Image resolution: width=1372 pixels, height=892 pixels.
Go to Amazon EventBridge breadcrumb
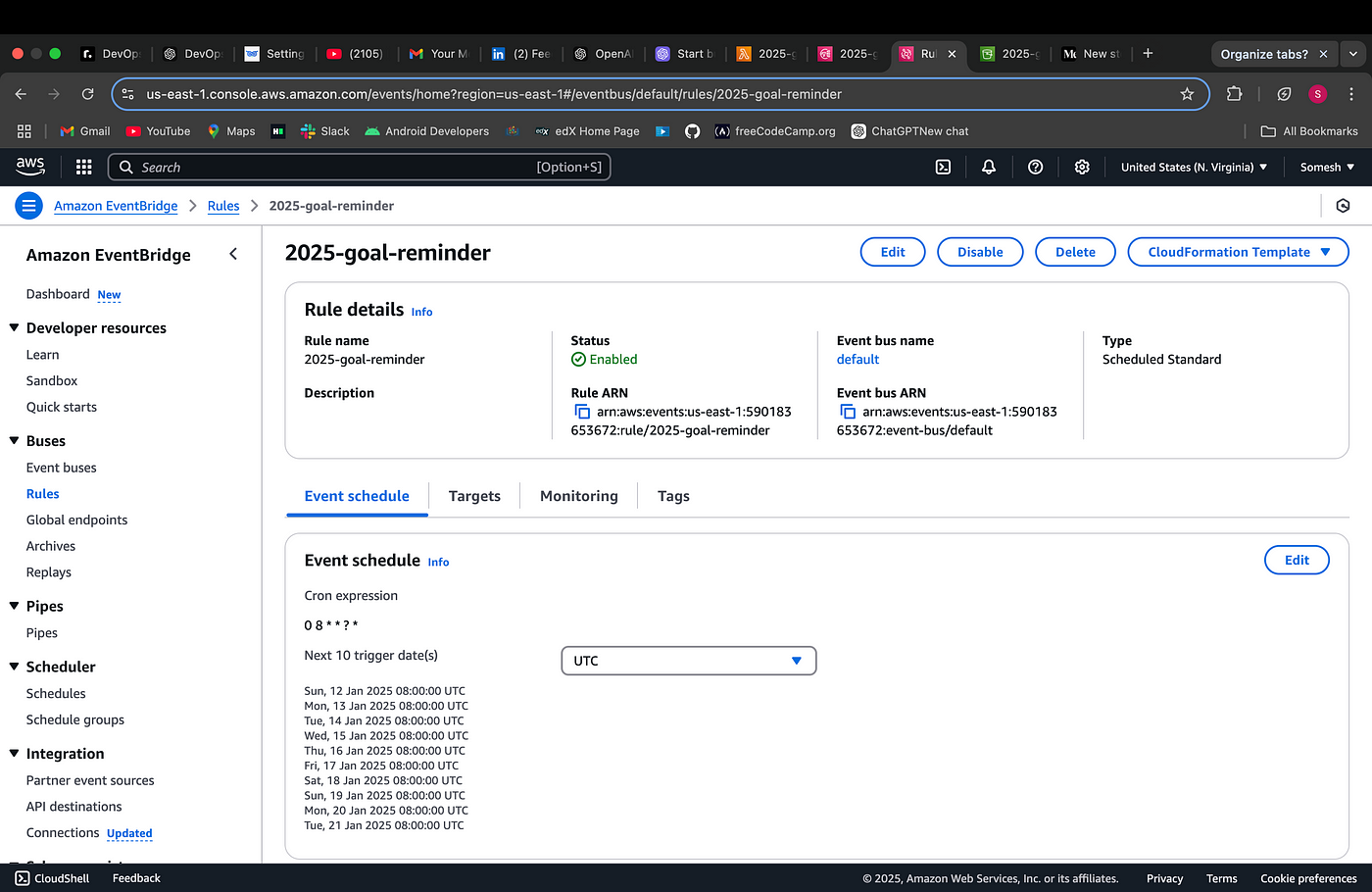coord(116,206)
